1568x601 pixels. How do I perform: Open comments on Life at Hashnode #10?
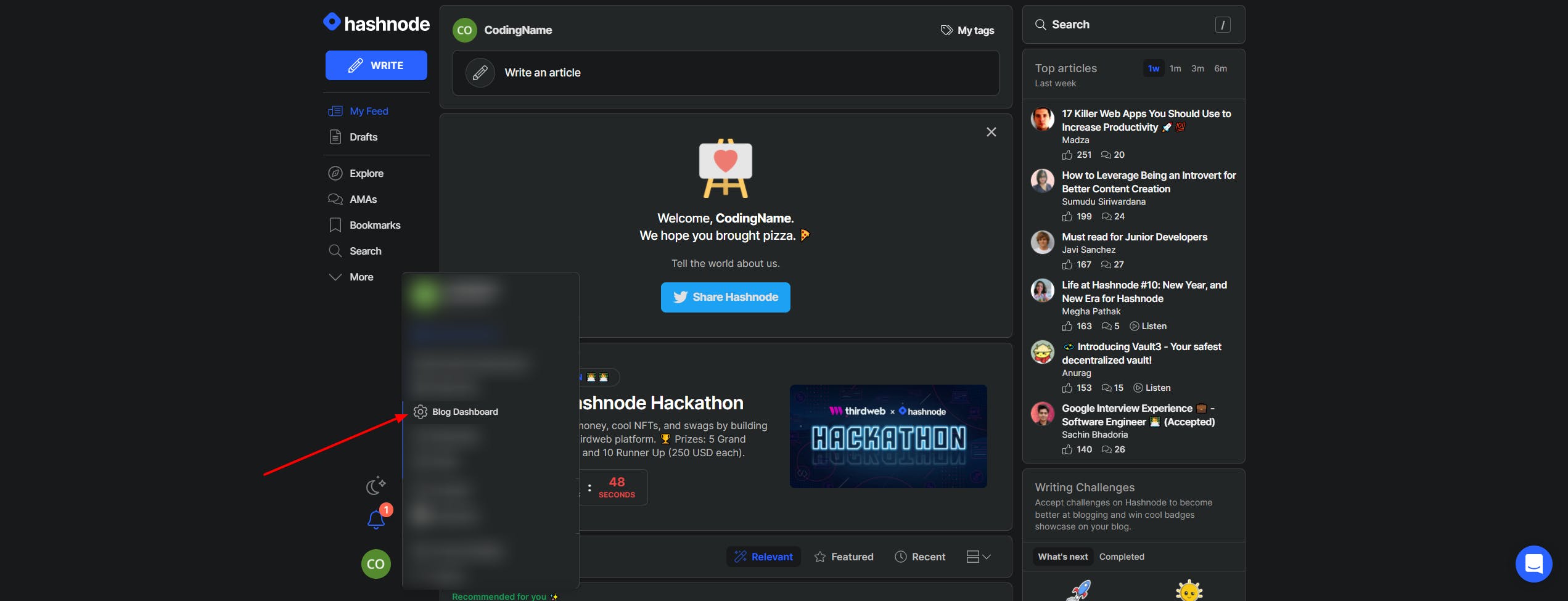[x=1110, y=326]
